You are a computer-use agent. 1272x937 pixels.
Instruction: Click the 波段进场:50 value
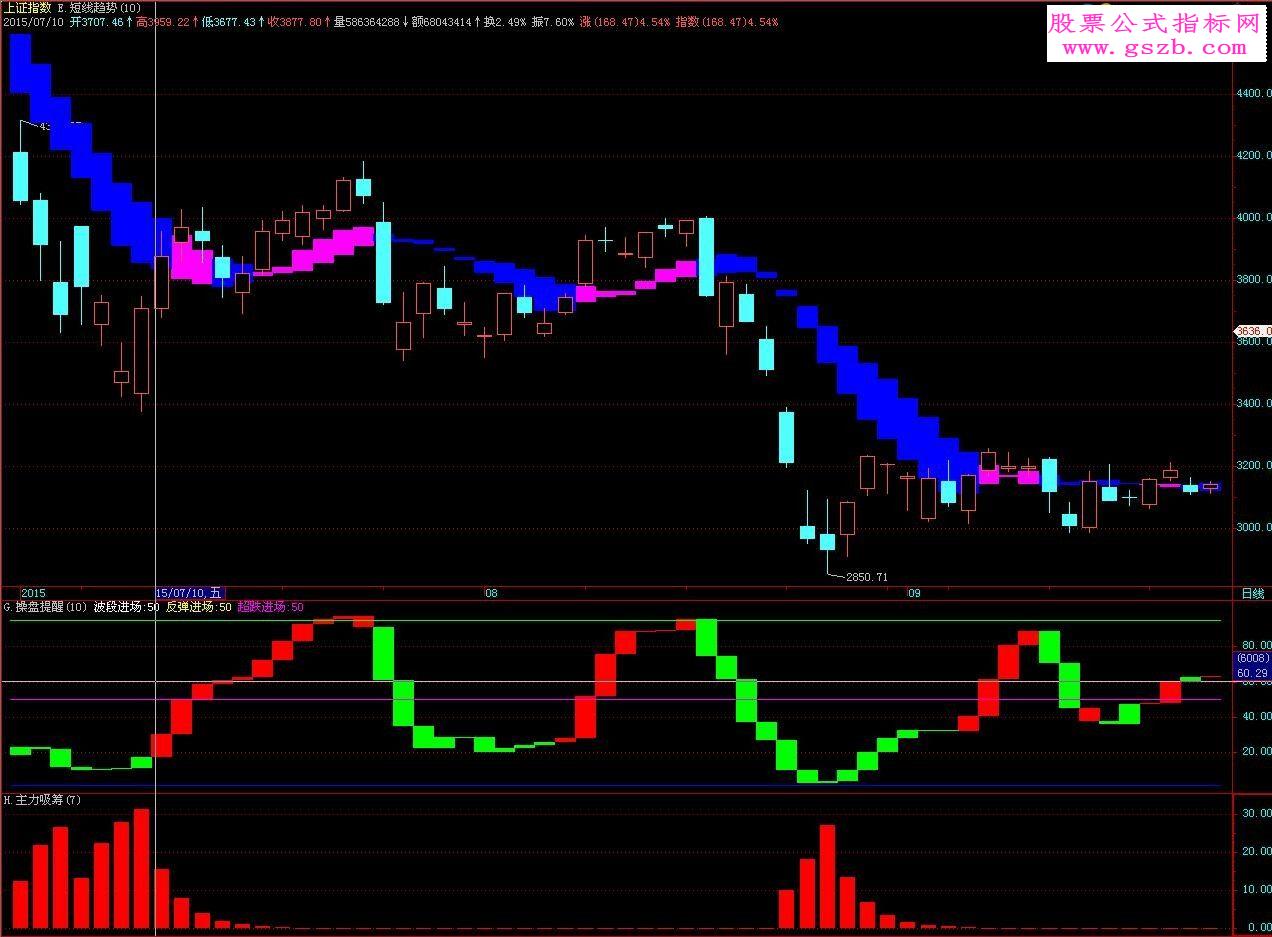[x=126, y=606]
